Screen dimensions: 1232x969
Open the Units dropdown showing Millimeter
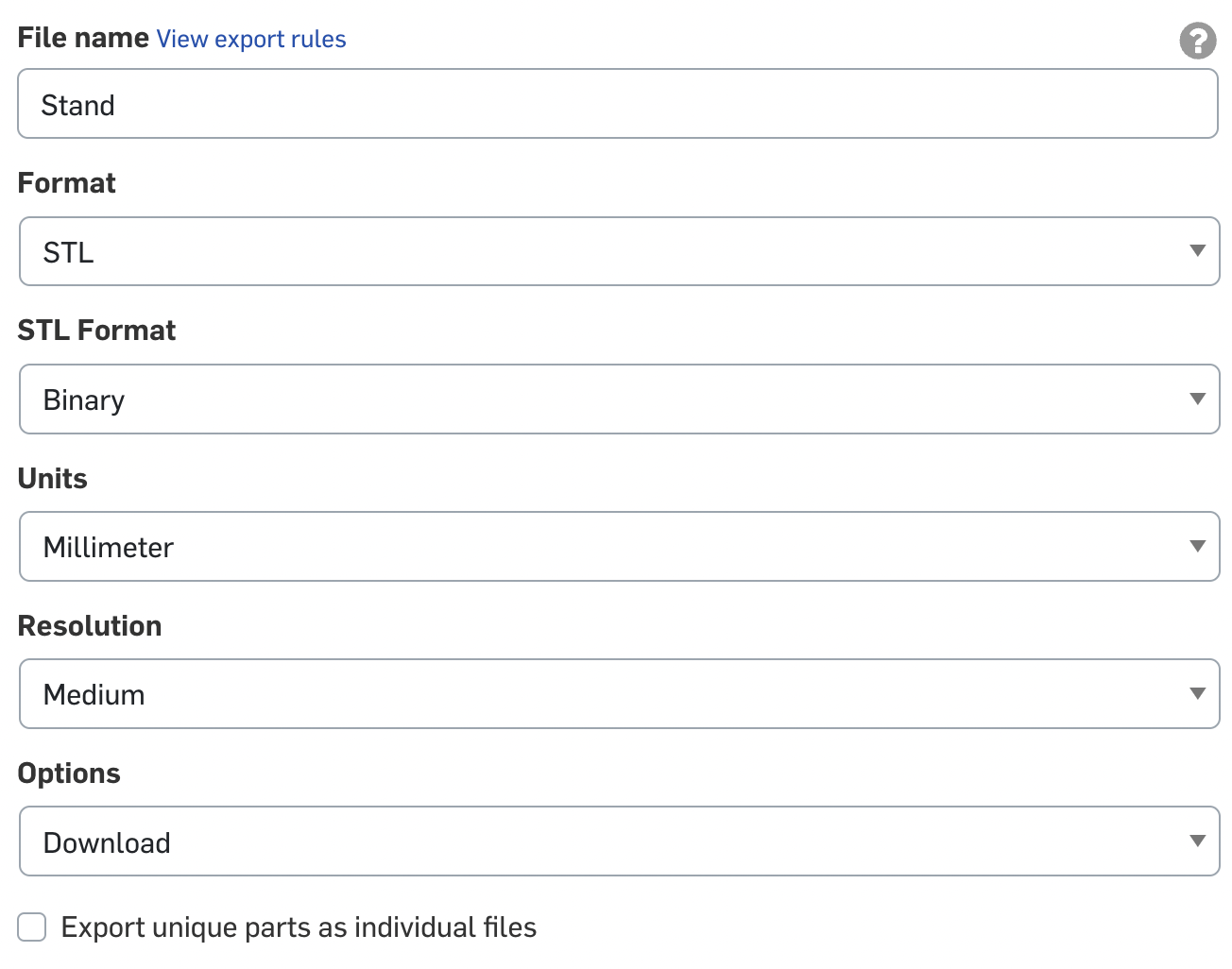tap(619, 546)
